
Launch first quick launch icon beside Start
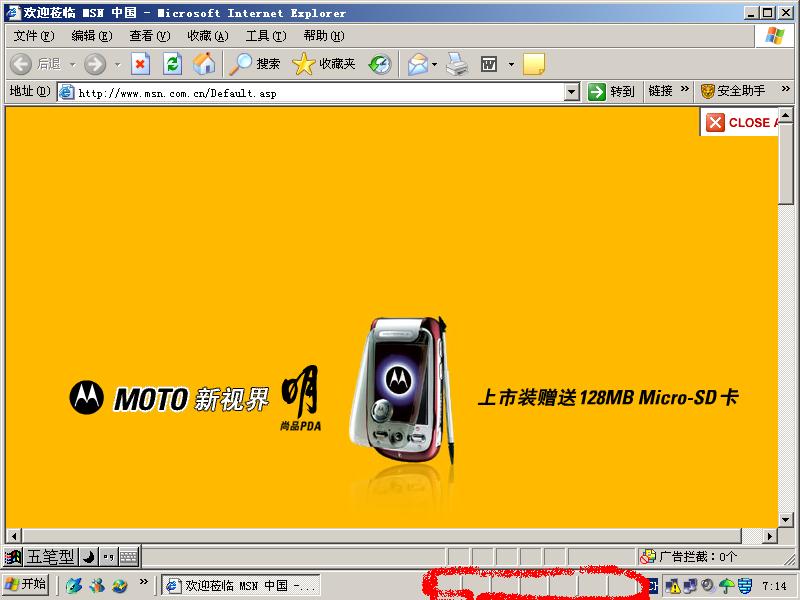pyautogui.click(x=74, y=585)
